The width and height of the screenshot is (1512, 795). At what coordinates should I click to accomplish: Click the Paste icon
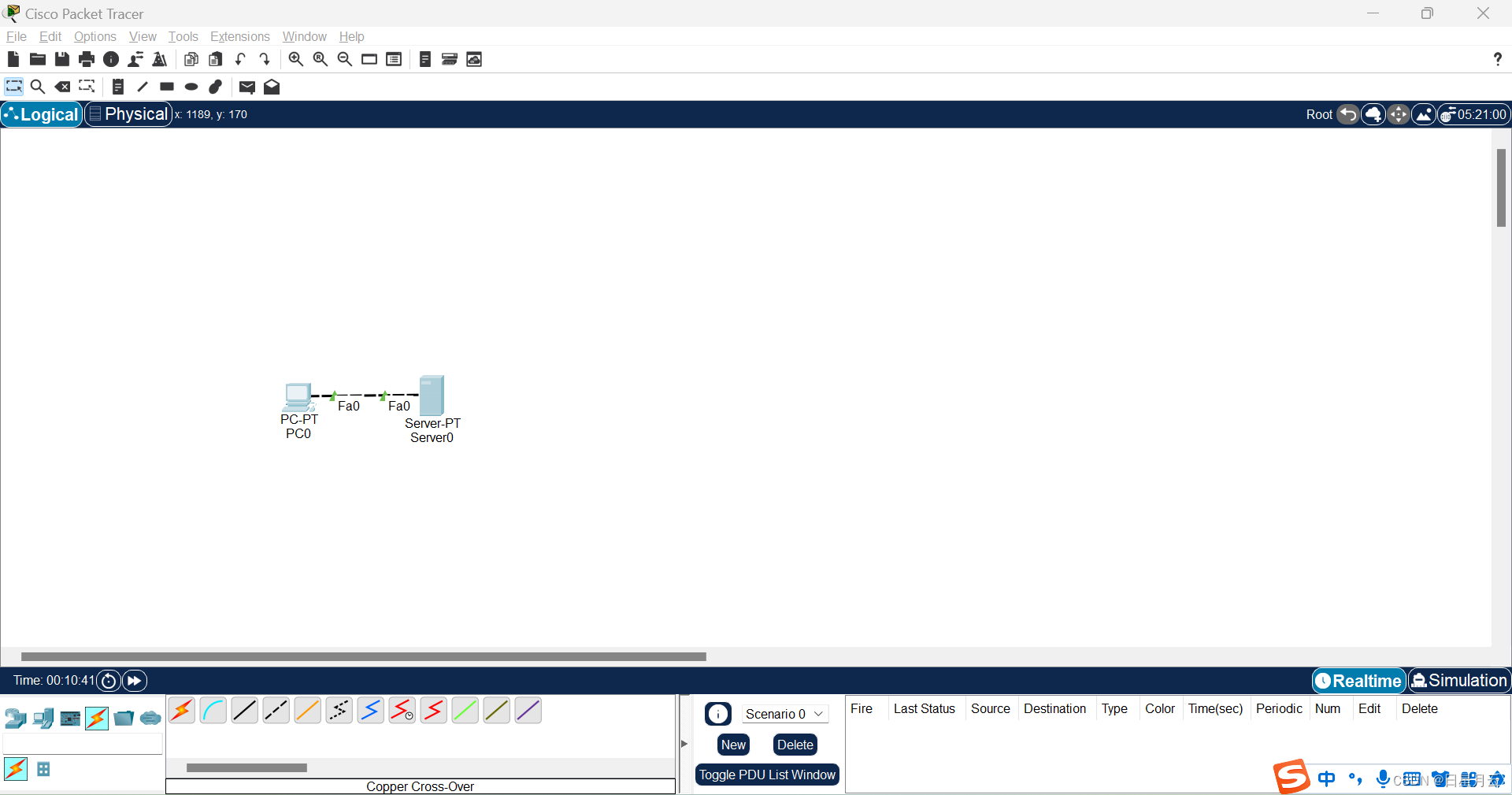pyautogui.click(x=216, y=59)
